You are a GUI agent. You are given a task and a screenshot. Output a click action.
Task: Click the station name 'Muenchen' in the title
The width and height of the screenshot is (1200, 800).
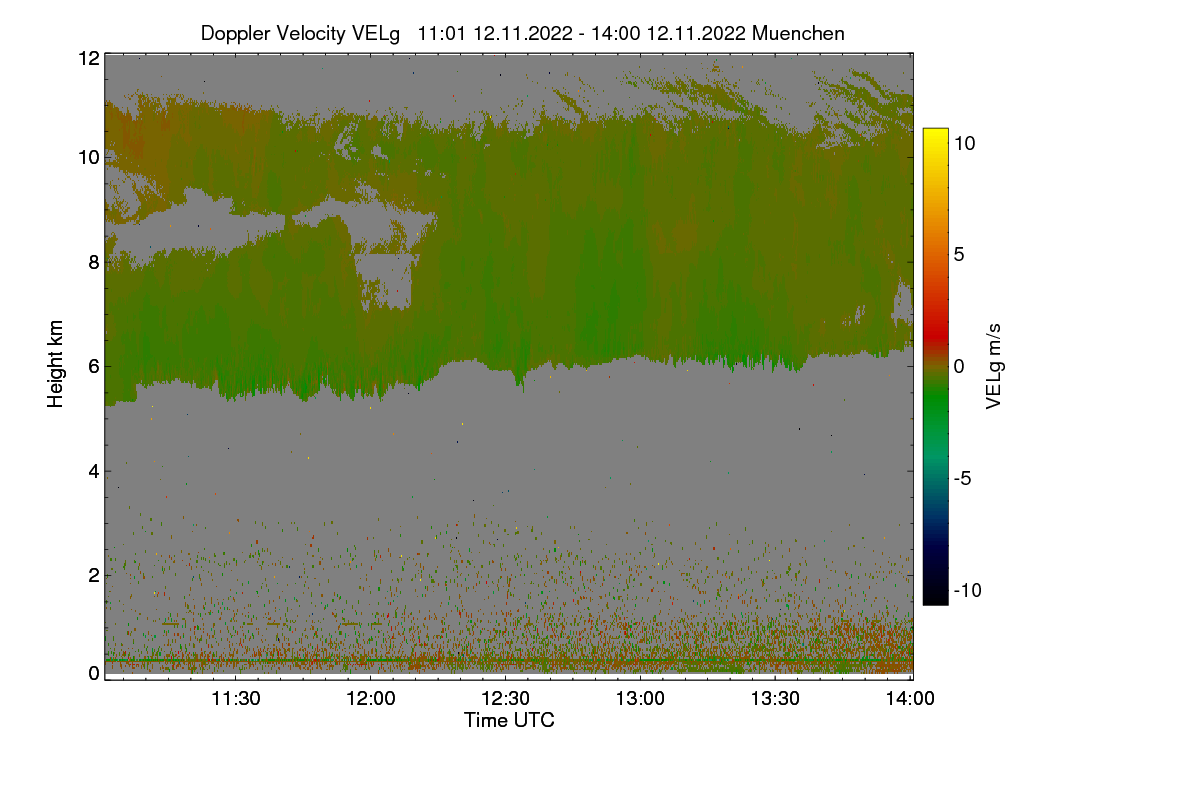(798, 33)
